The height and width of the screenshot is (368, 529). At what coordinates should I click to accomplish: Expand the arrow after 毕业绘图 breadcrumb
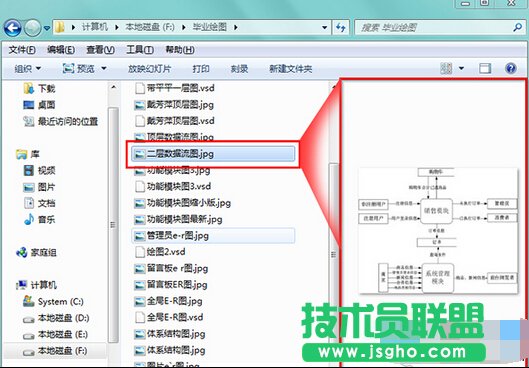235,28
